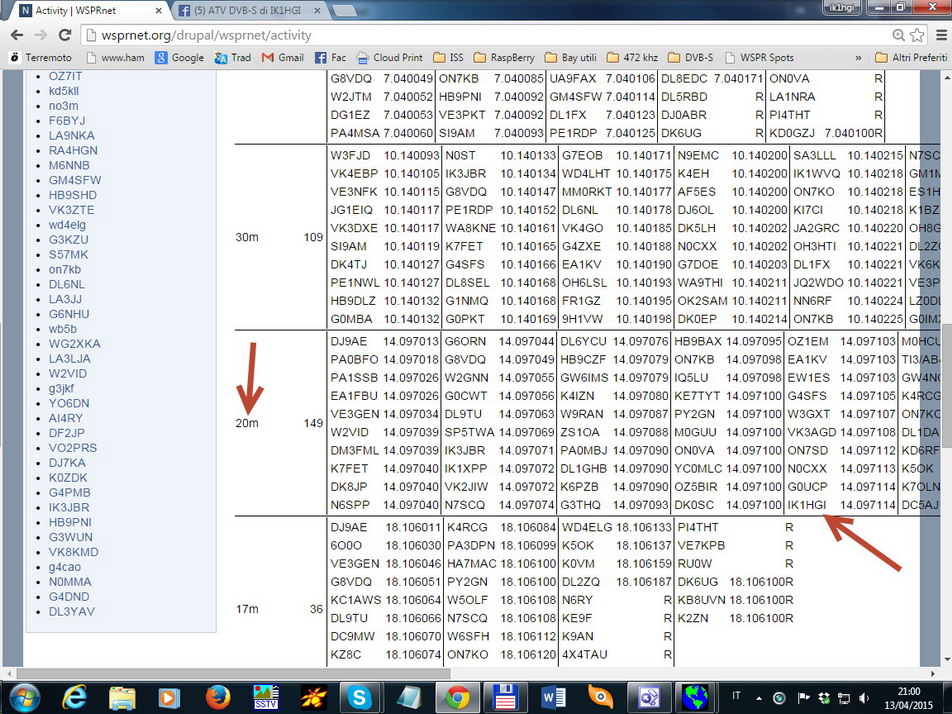952x714 pixels.
Task: Open the DL3YAV callsign link
Action: [72, 611]
